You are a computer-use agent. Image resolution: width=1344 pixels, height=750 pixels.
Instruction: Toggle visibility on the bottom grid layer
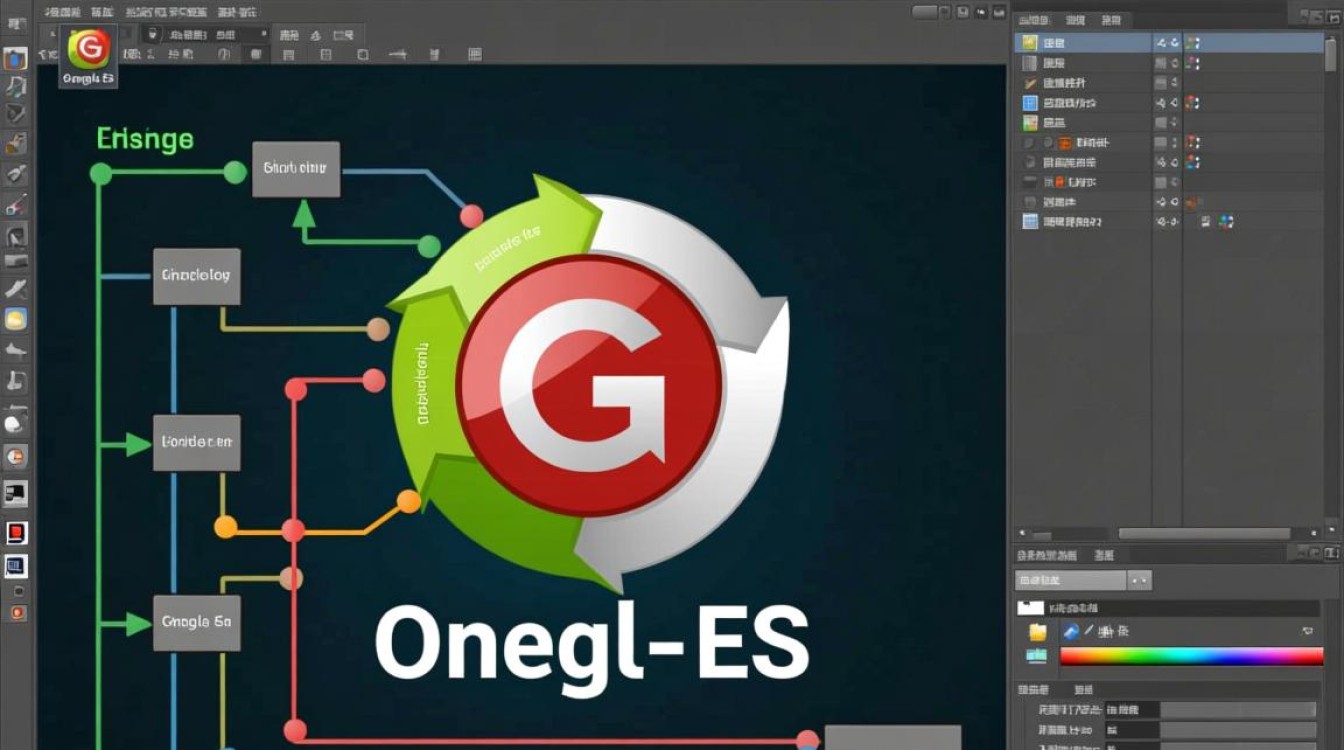click(1160, 220)
